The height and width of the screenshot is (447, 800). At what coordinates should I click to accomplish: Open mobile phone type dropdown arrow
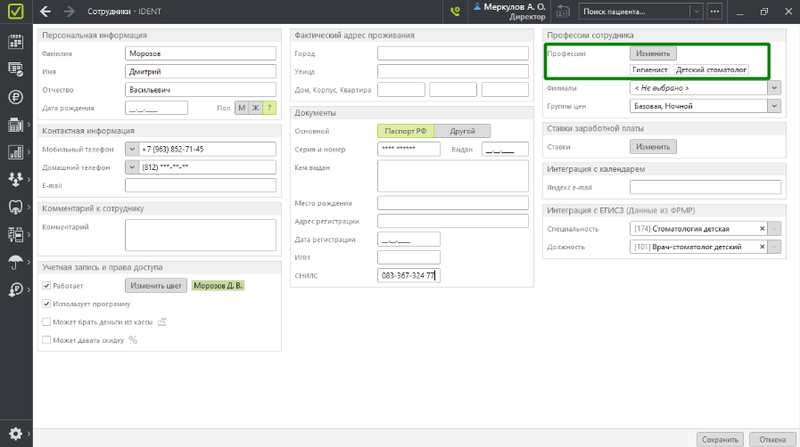(132, 149)
